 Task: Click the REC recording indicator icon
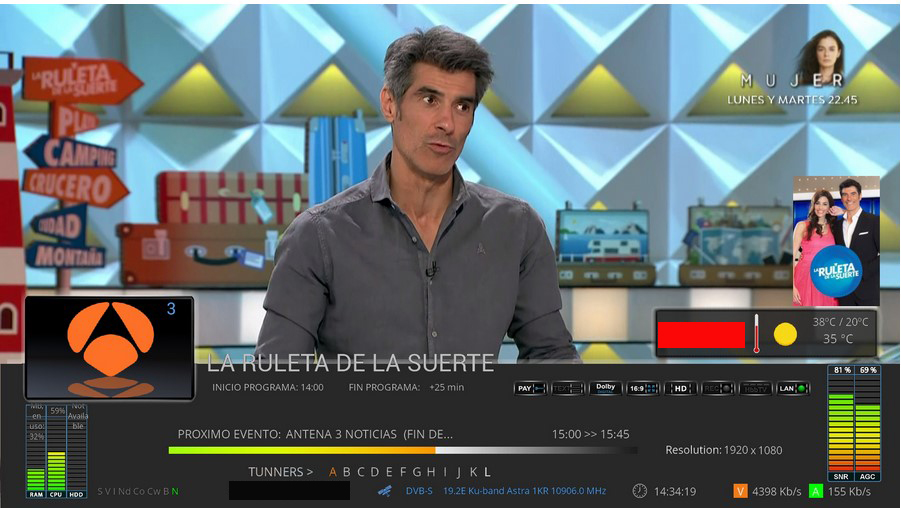click(x=718, y=388)
